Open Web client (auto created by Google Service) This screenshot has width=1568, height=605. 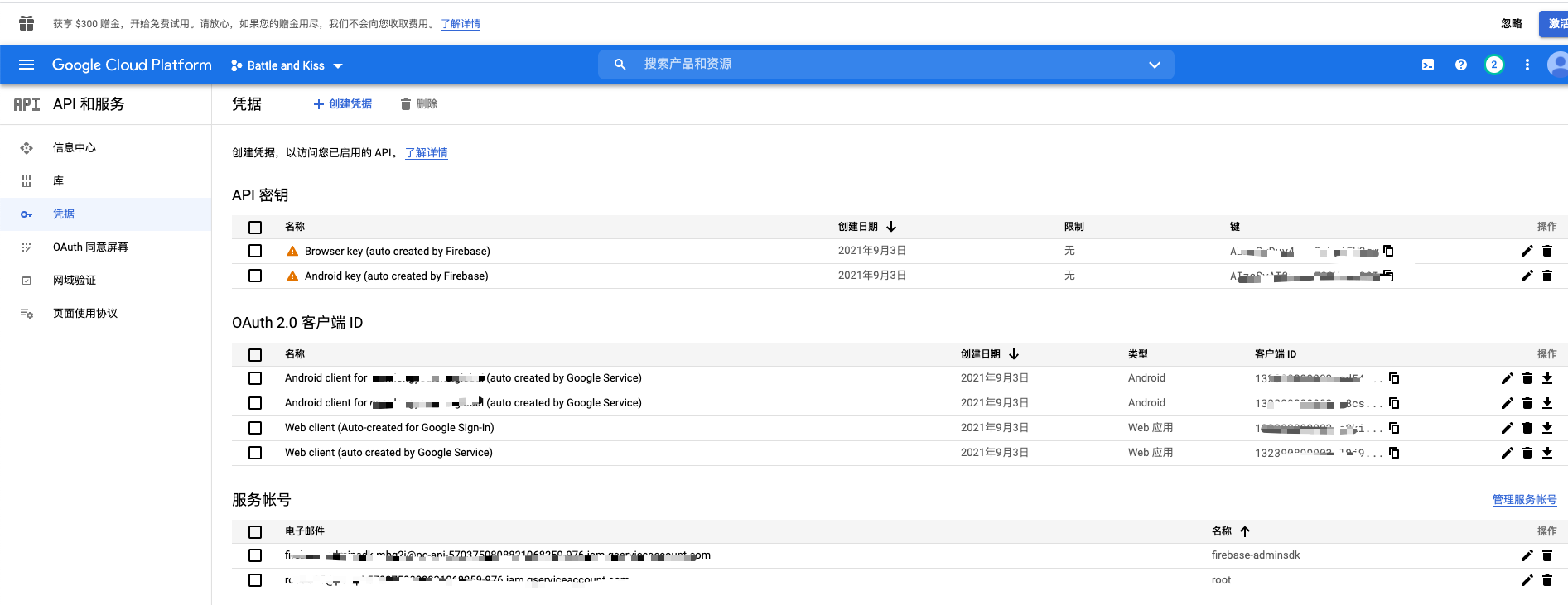pos(388,453)
